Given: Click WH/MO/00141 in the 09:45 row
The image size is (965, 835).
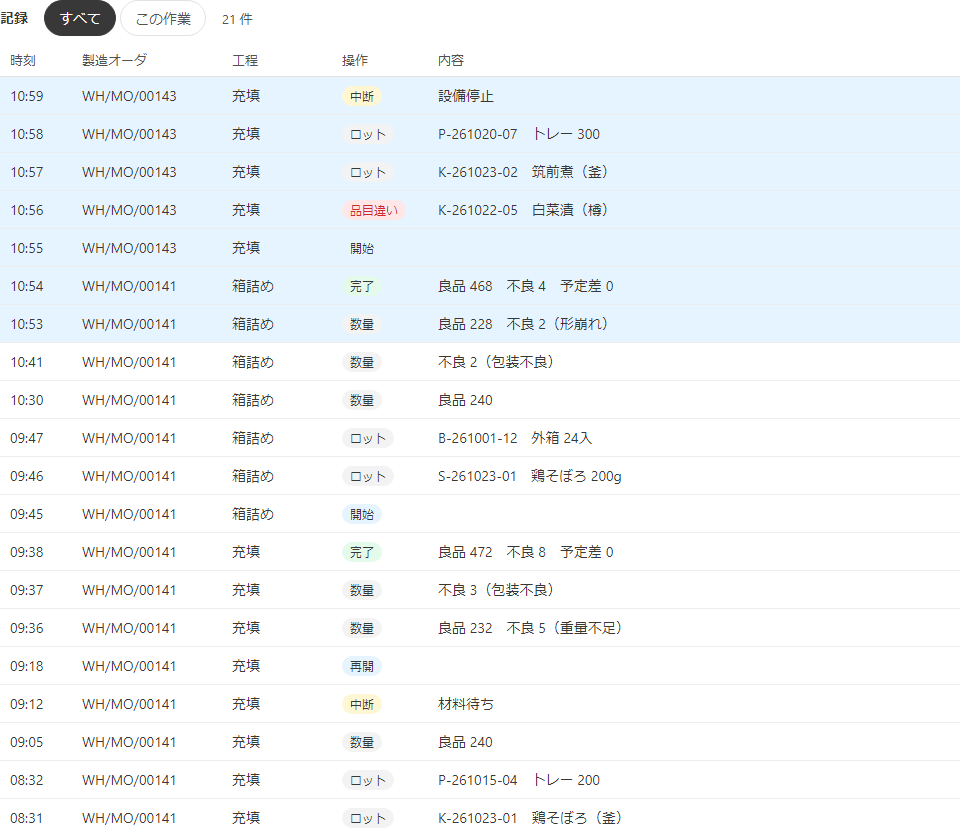Looking at the screenshot, I should tap(129, 514).
